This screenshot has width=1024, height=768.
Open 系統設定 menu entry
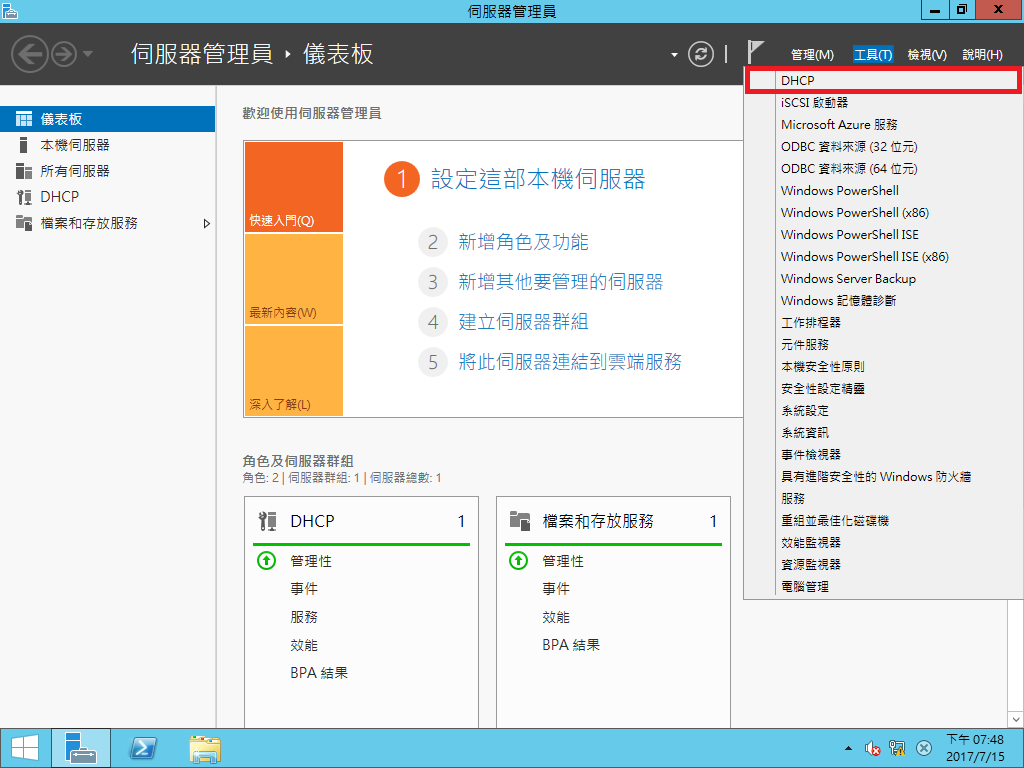(884, 411)
